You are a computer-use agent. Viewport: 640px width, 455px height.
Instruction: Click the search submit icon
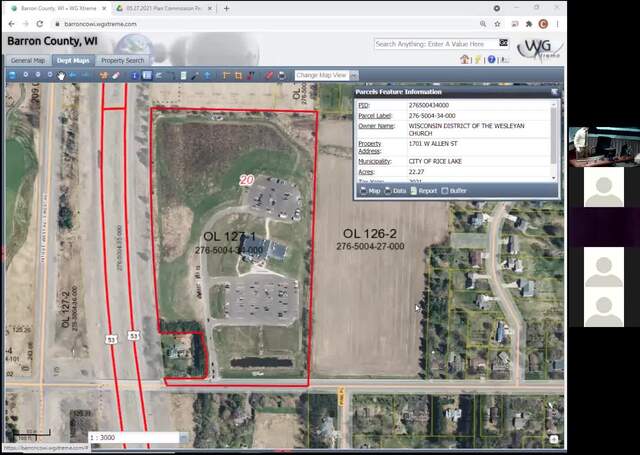click(504, 43)
